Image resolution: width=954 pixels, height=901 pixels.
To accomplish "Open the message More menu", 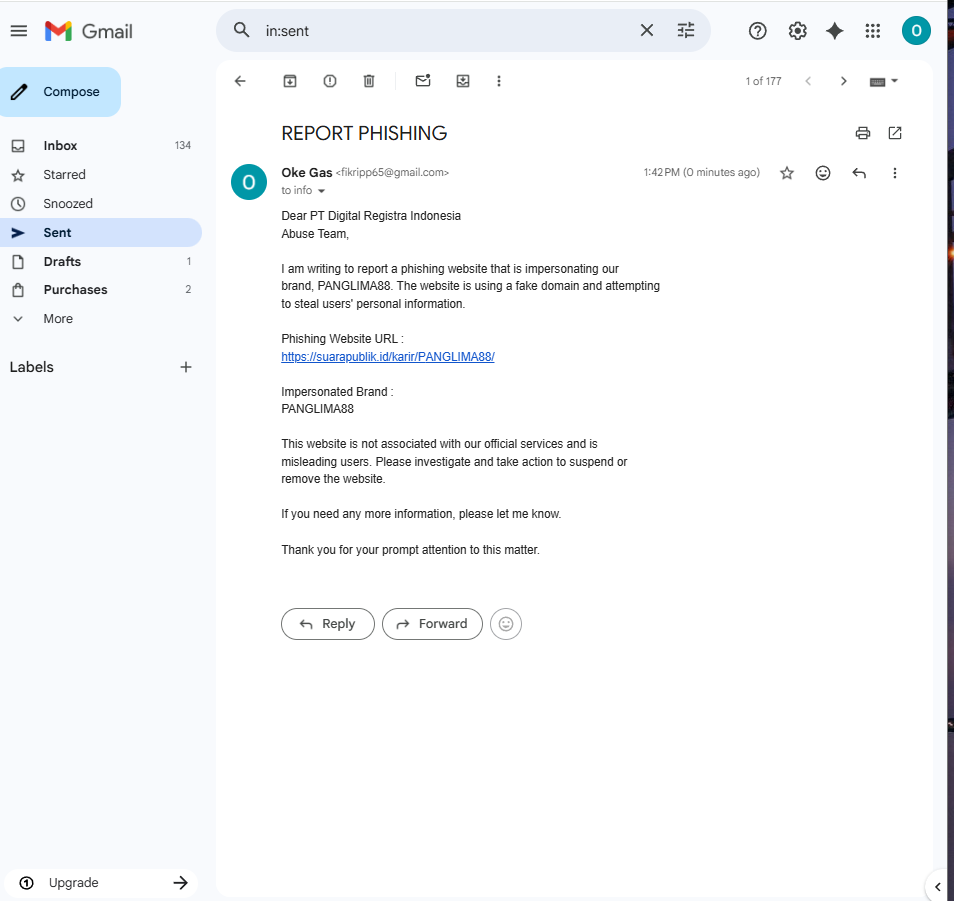I will point(894,173).
